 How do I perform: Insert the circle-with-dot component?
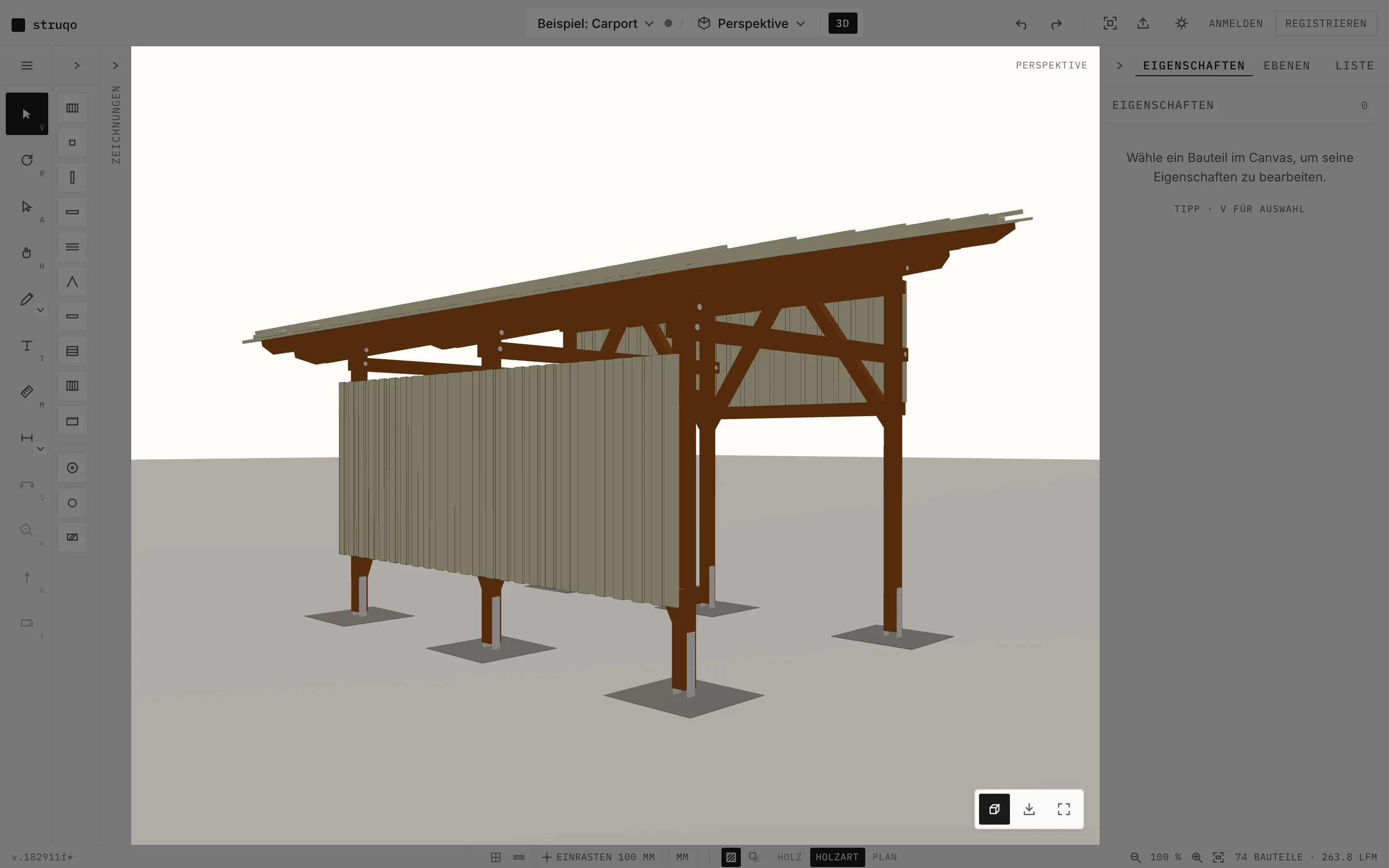click(72, 468)
